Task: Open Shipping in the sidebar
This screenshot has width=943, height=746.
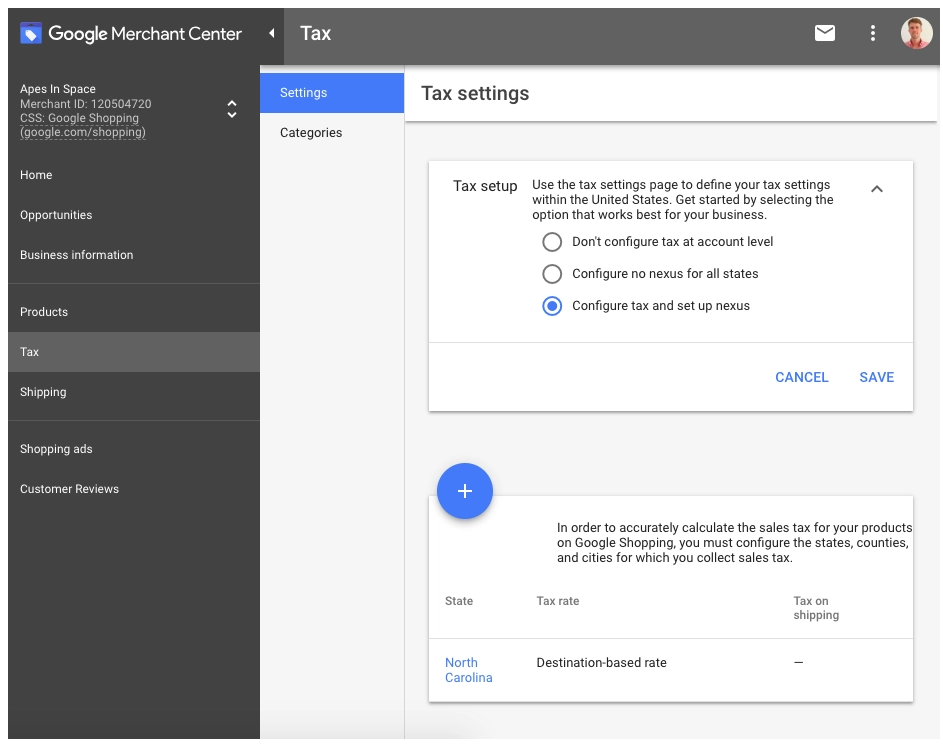Action: click(x=134, y=392)
